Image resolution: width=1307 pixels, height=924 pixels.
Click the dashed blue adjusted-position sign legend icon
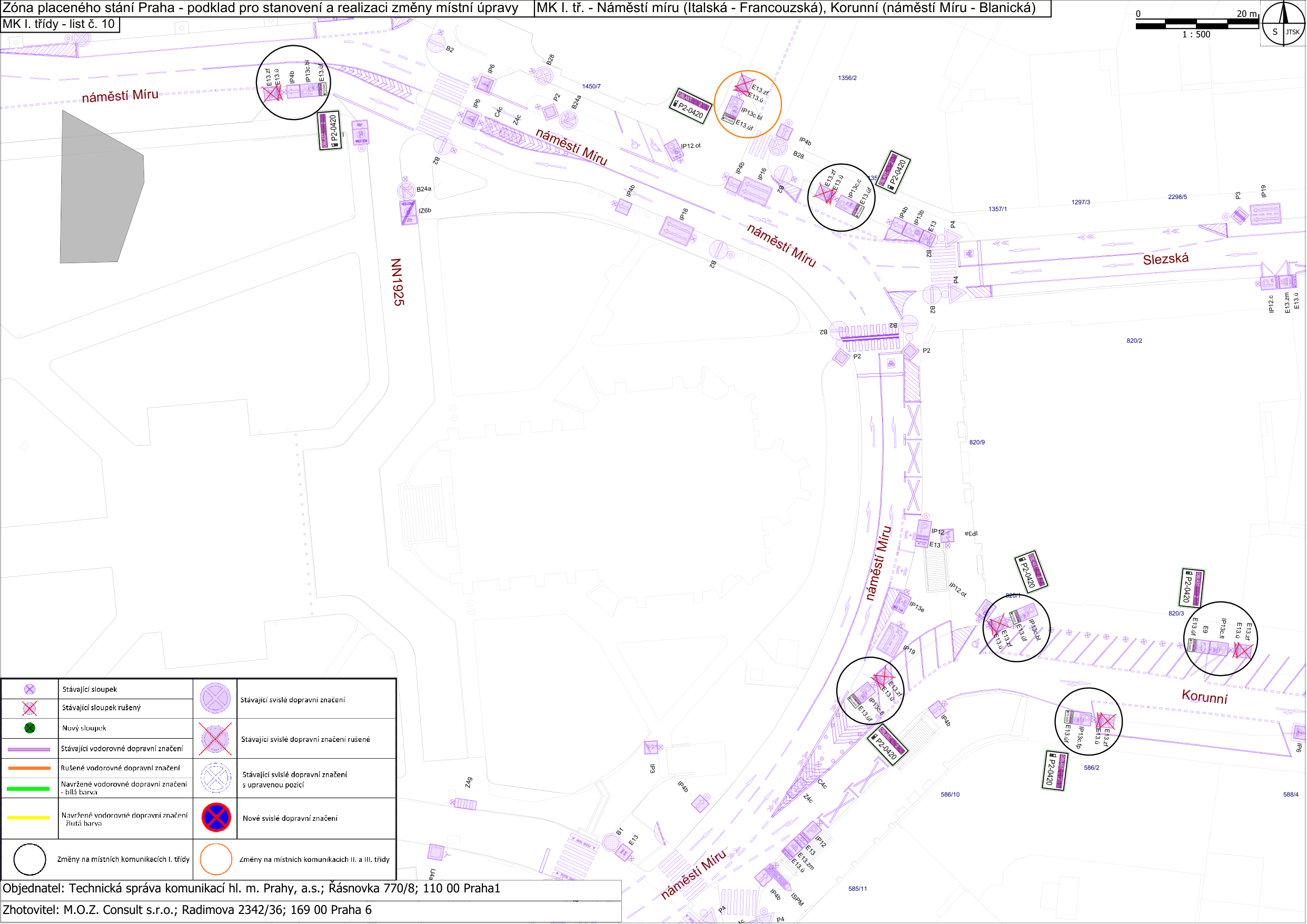click(x=216, y=778)
